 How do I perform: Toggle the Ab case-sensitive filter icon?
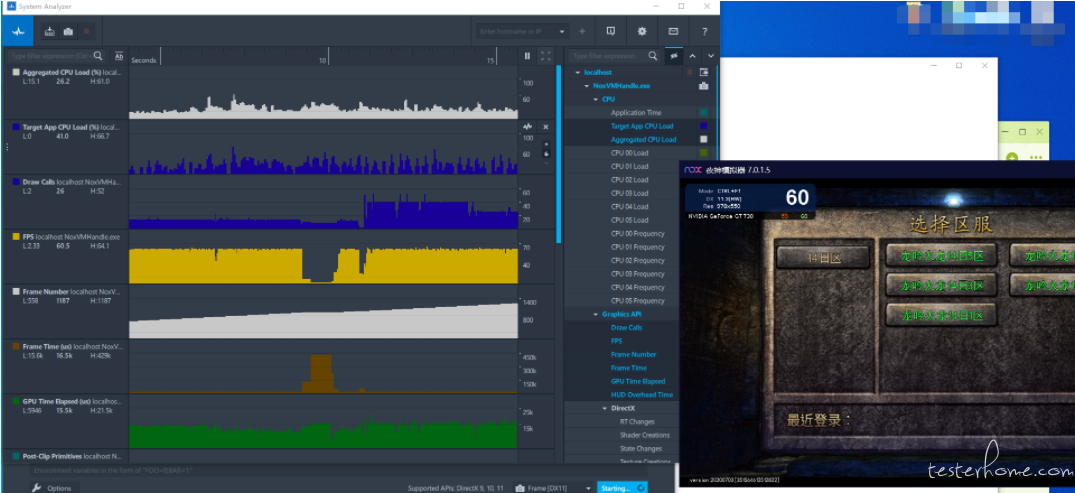119,56
